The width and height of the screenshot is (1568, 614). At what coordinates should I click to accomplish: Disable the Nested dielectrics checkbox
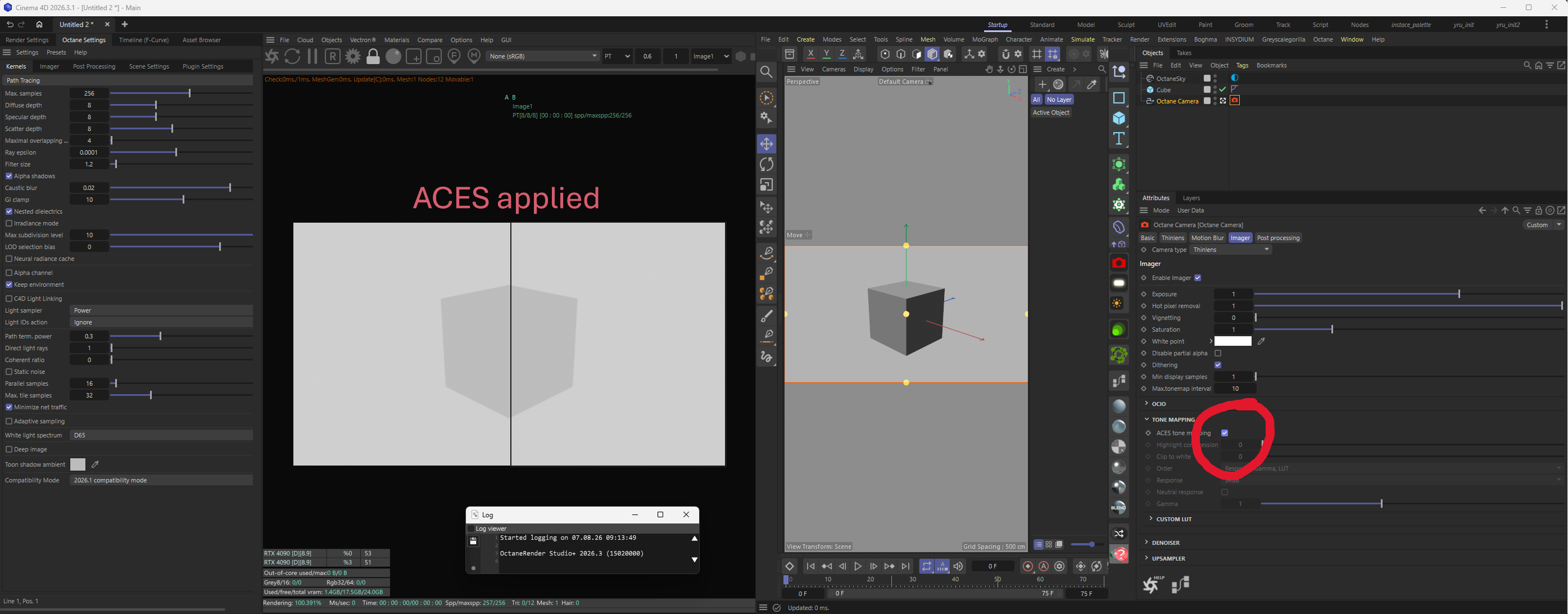pos(9,211)
